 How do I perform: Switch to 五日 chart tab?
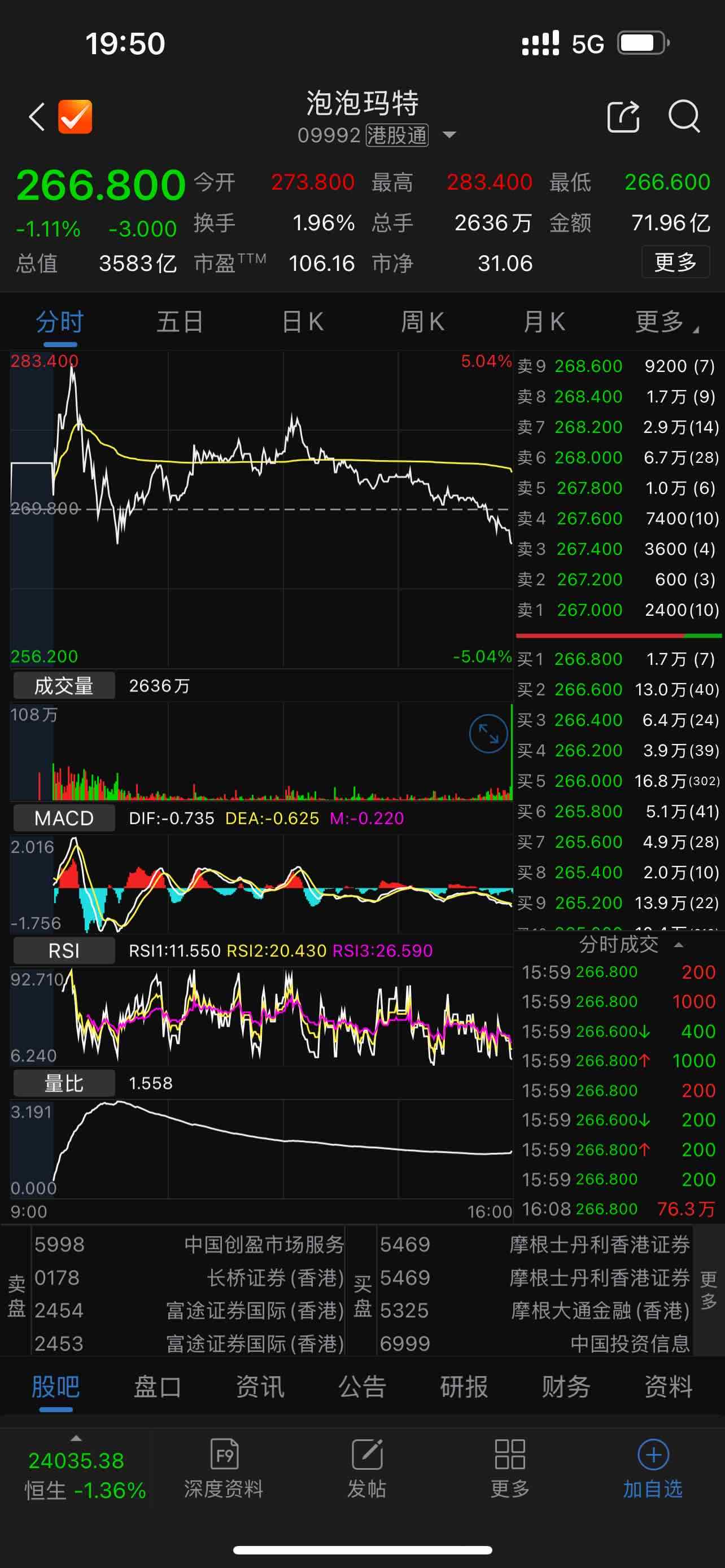[x=180, y=321]
